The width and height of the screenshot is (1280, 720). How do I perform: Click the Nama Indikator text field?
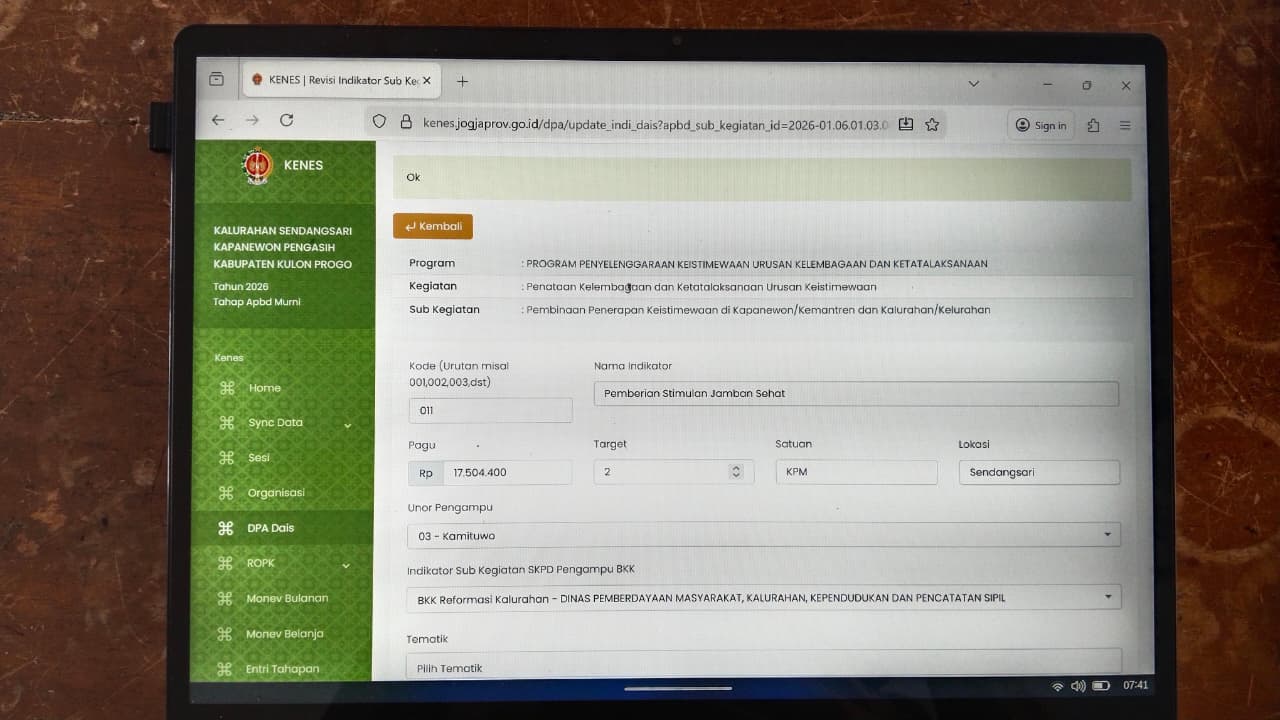click(855, 394)
